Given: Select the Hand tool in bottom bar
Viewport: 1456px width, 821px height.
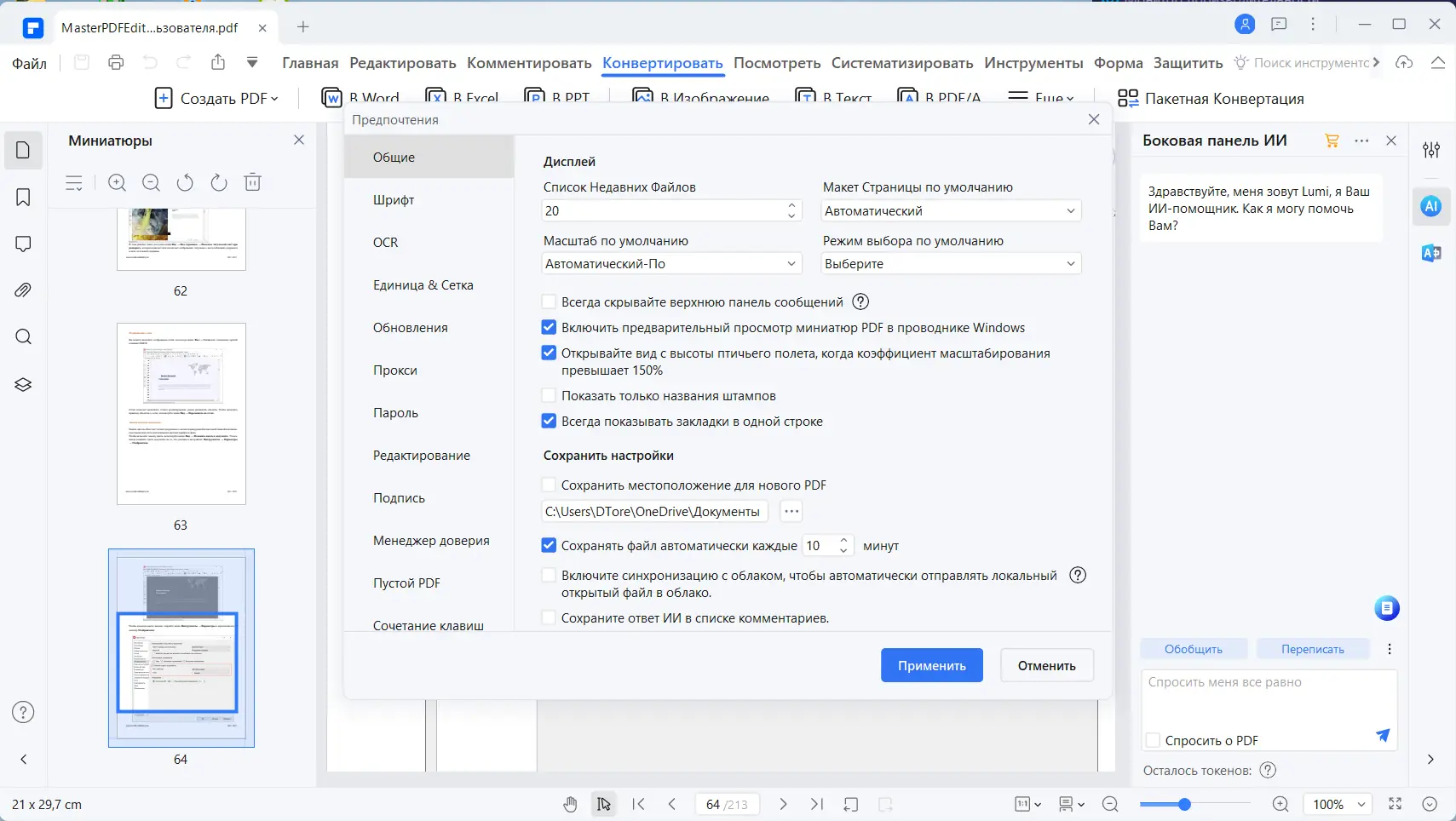Looking at the screenshot, I should pos(570,804).
